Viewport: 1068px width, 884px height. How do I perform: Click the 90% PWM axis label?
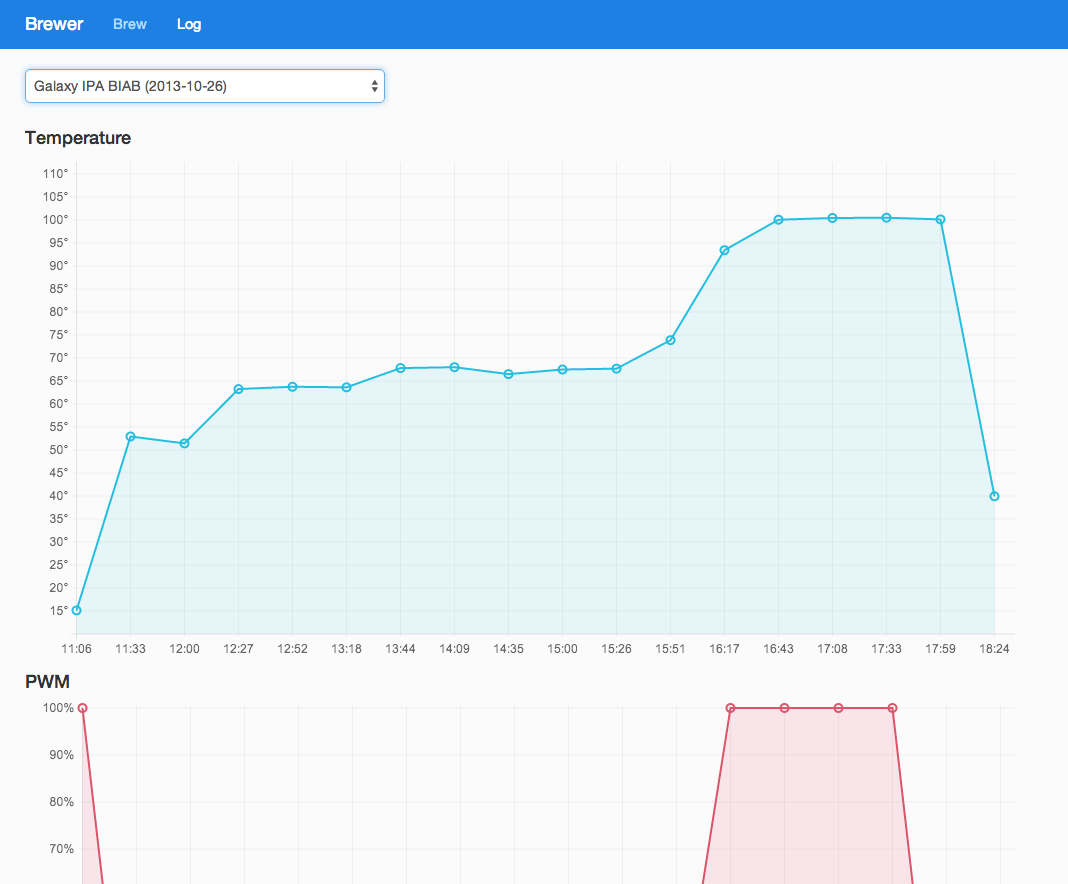(61, 755)
